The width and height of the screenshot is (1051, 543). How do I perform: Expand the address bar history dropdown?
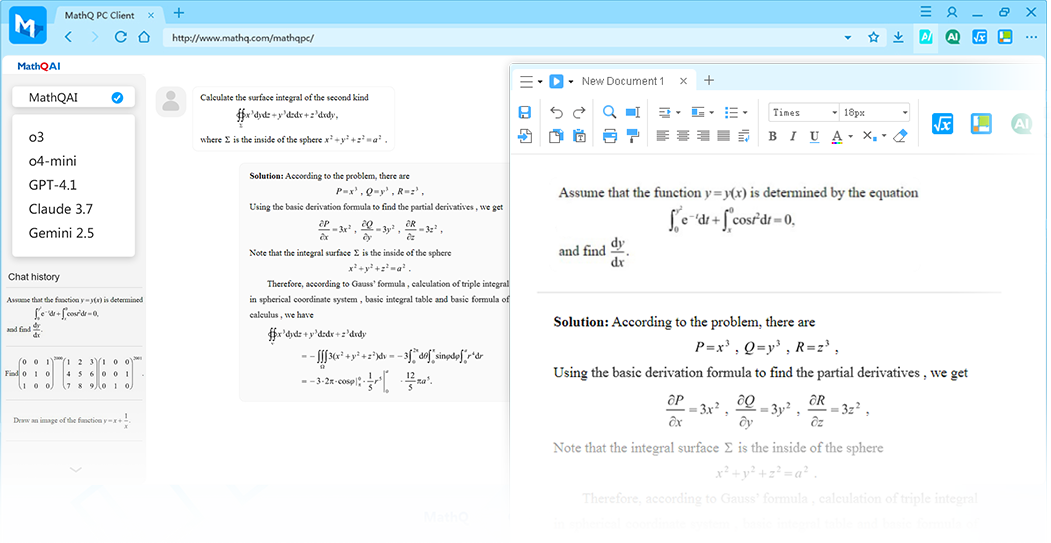point(848,38)
